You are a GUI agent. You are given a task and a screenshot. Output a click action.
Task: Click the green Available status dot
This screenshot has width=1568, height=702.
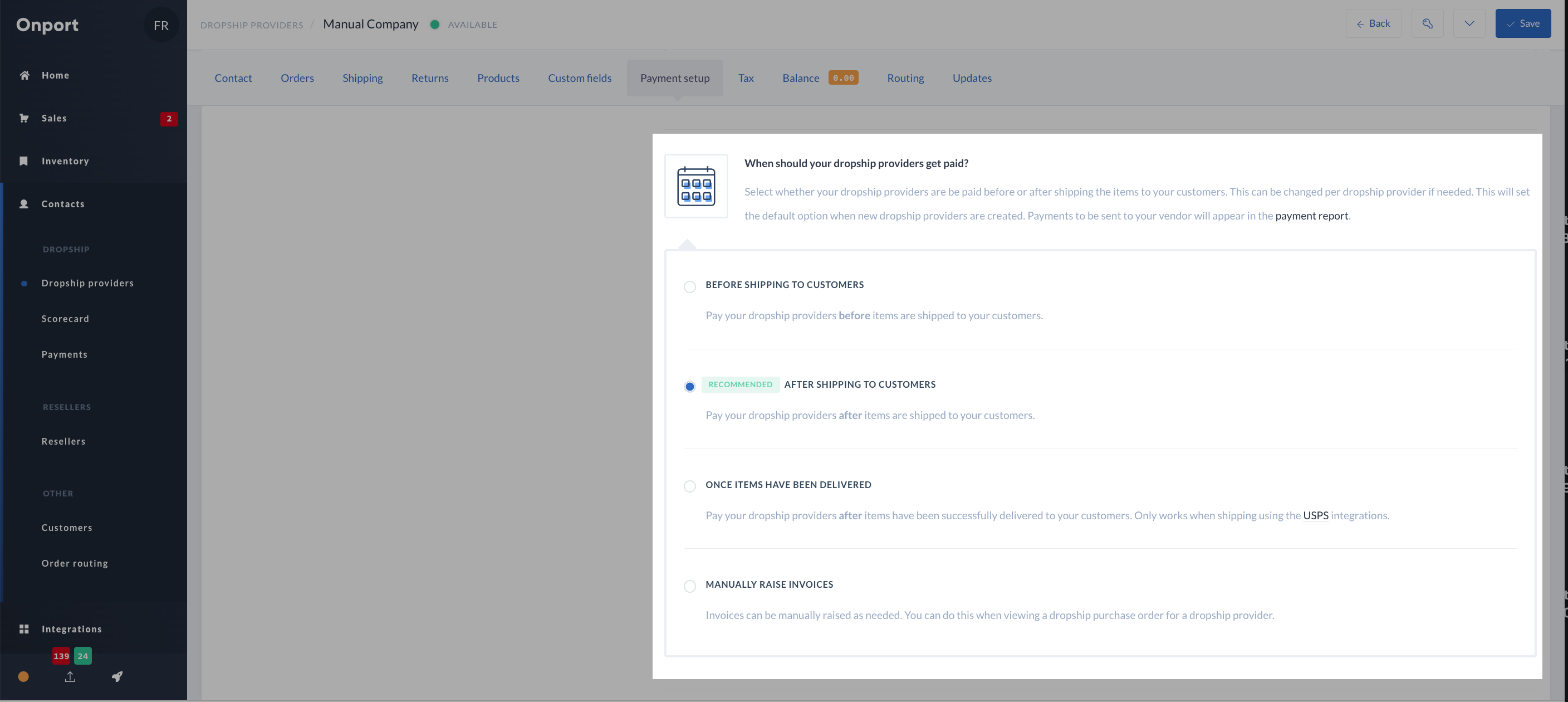coord(435,25)
